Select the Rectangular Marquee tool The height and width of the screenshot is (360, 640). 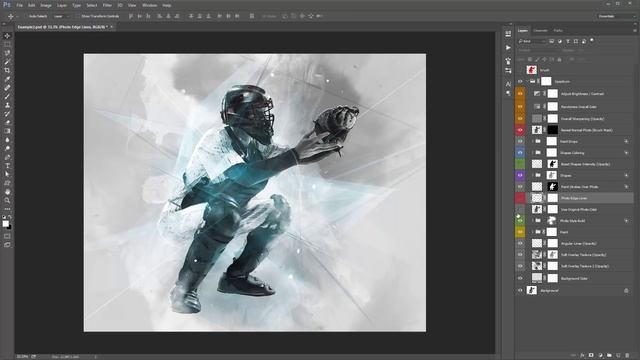pyautogui.click(x=7, y=44)
